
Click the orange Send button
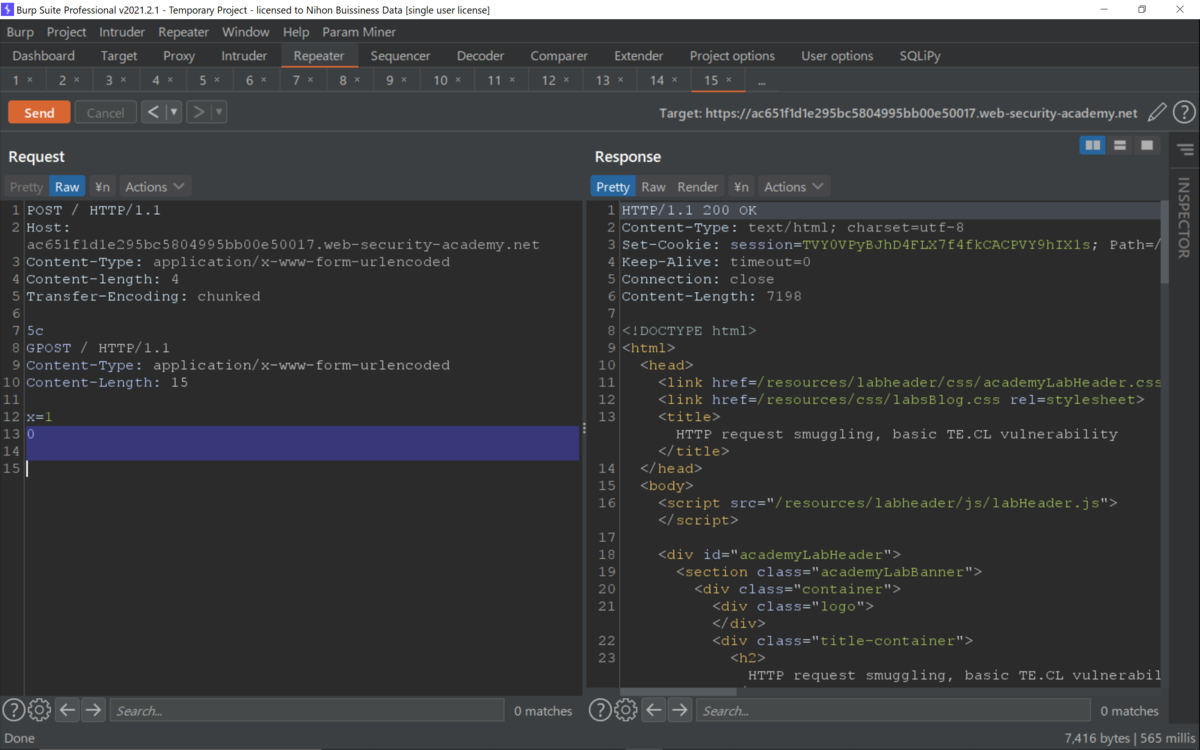coord(39,113)
